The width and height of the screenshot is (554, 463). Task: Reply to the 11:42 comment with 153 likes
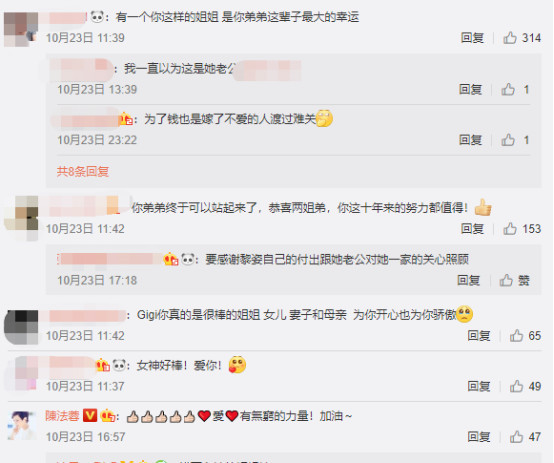point(472,229)
